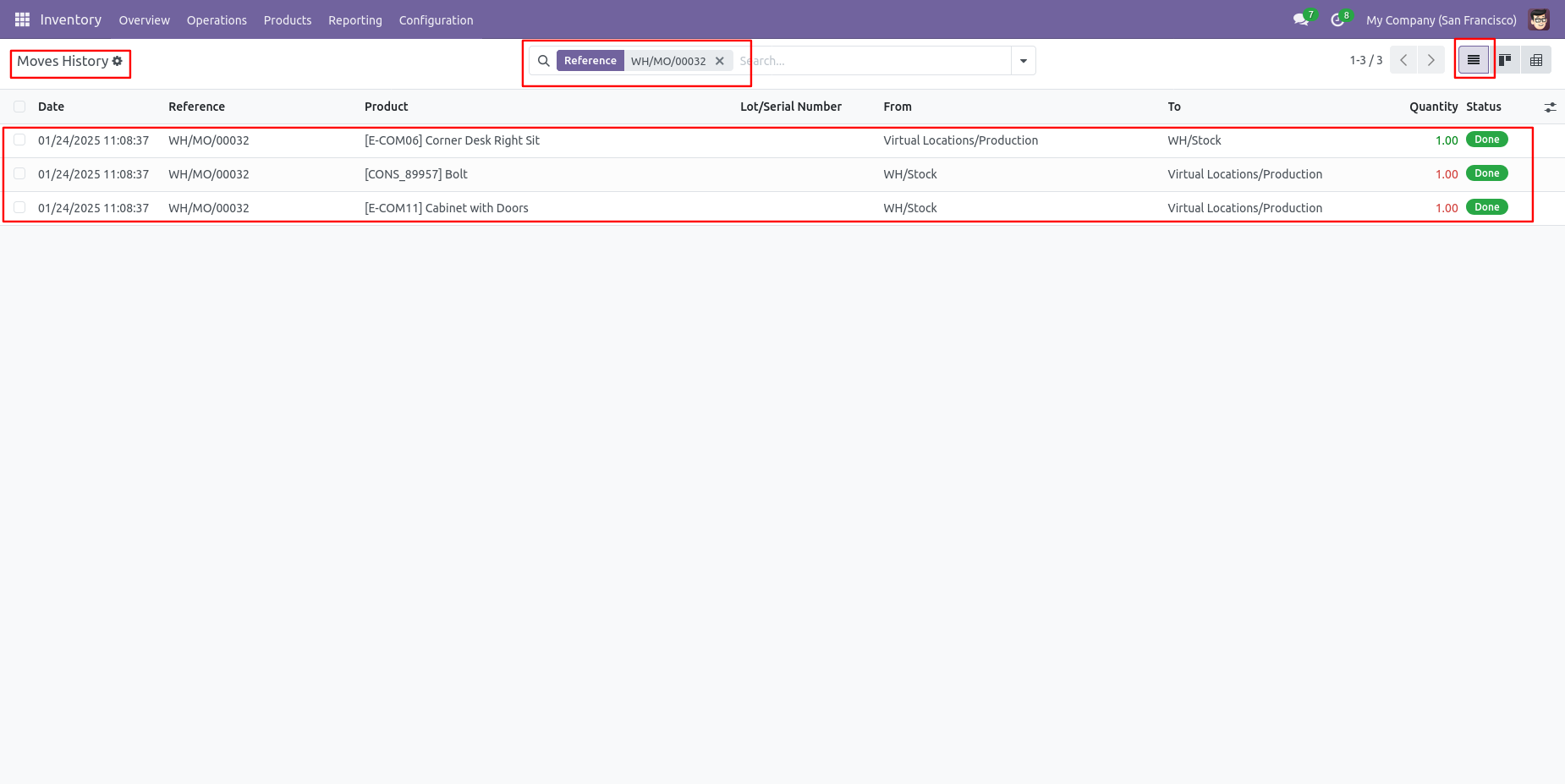Open the user avatar menu
Viewport: 1565px width, 784px height.
pos(1539,19)
